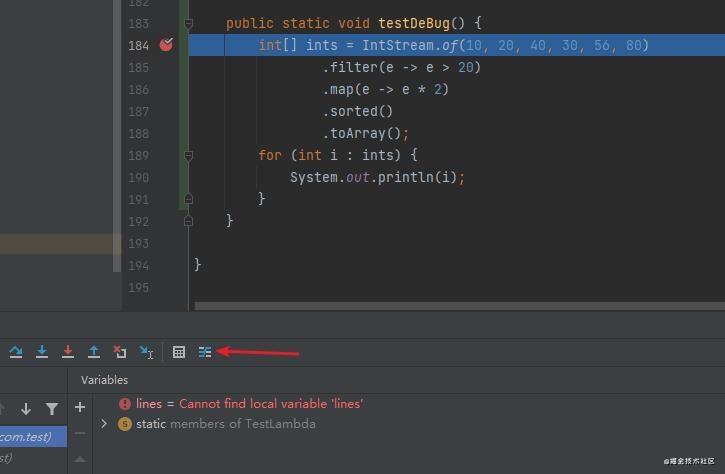This screenshot has width=725, height=474.
Task: Click the red Force Step Into icon
Action: pyautogui.click(x=68, y=352)
